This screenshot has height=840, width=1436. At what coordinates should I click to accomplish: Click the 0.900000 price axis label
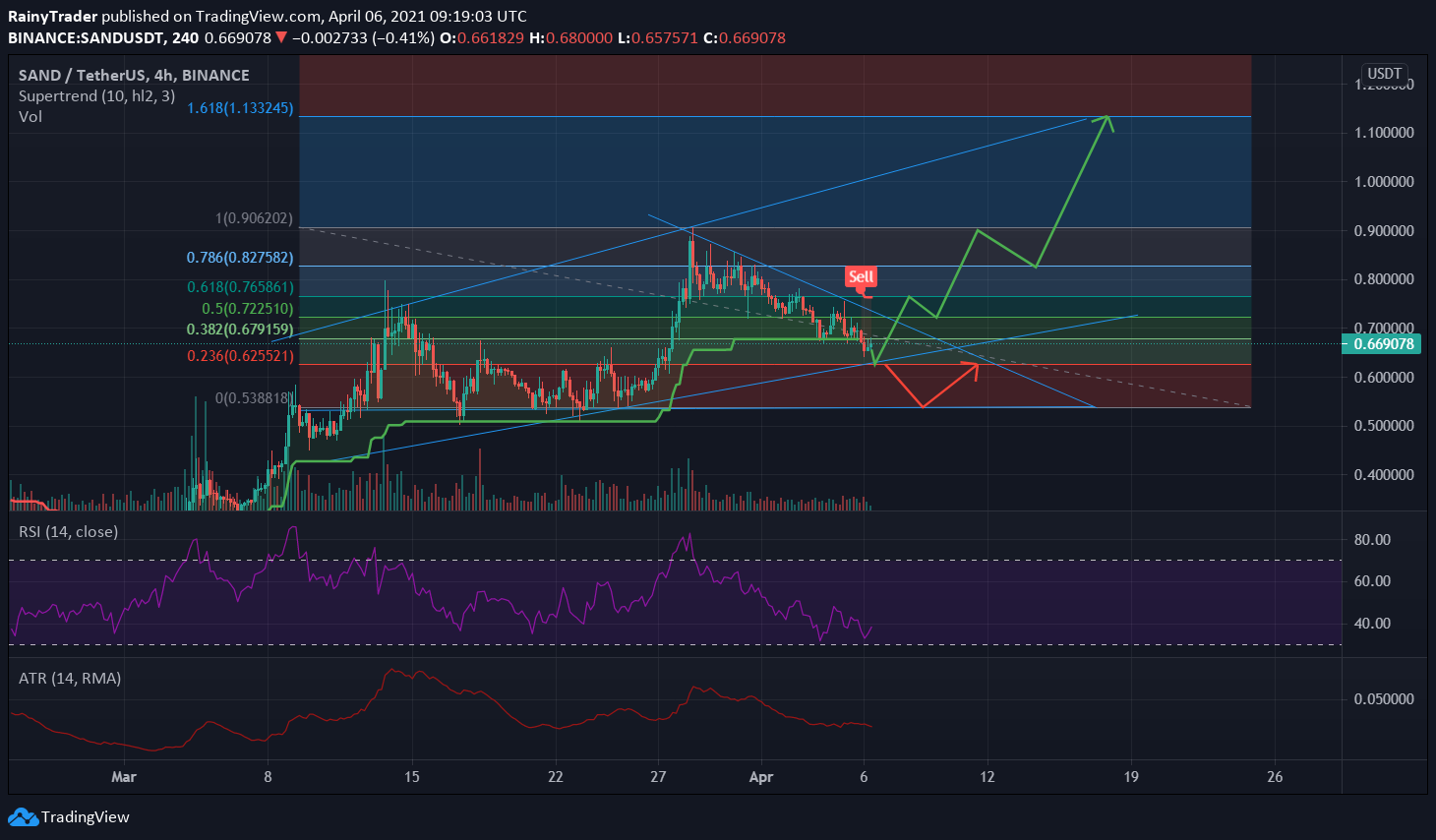pyautogui.click(x=1384, y=231)
